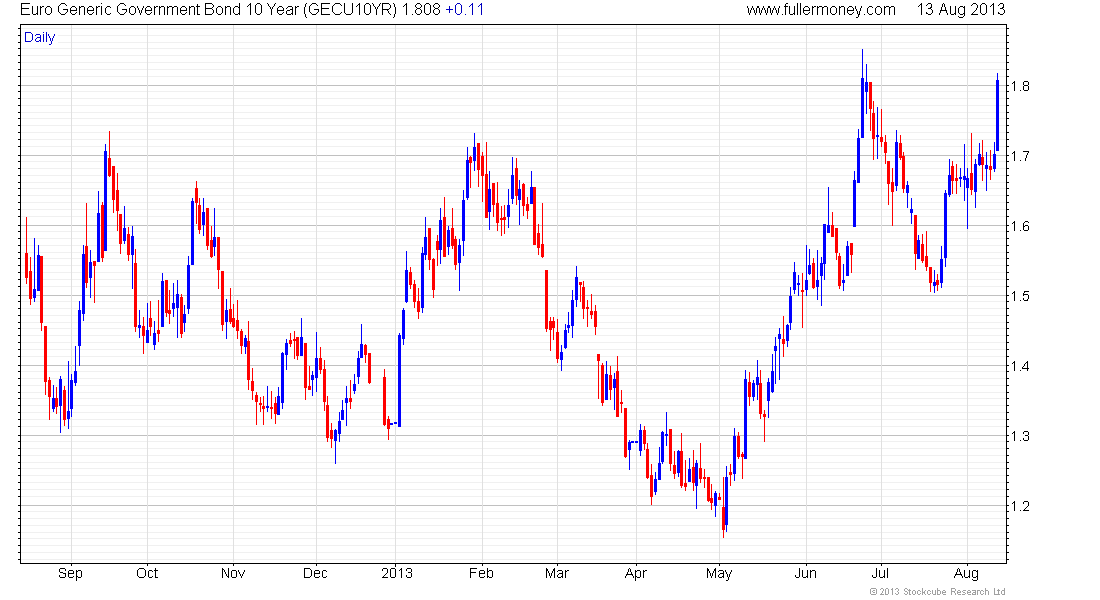Click the 'May' x-axis label
Screen dimensions: 1100x600
pos(719,573)
